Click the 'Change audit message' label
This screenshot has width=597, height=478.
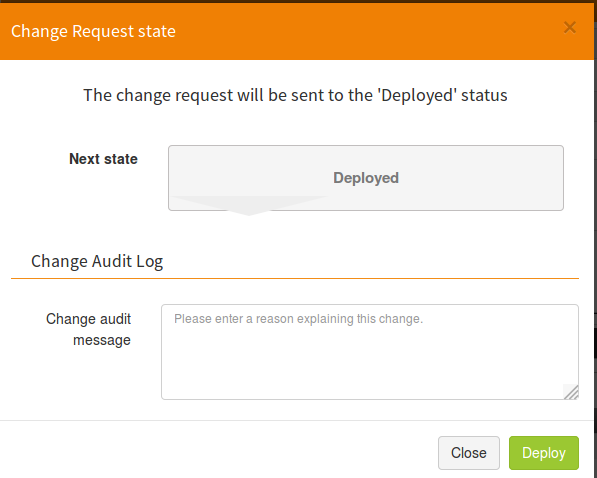[88, 329]
